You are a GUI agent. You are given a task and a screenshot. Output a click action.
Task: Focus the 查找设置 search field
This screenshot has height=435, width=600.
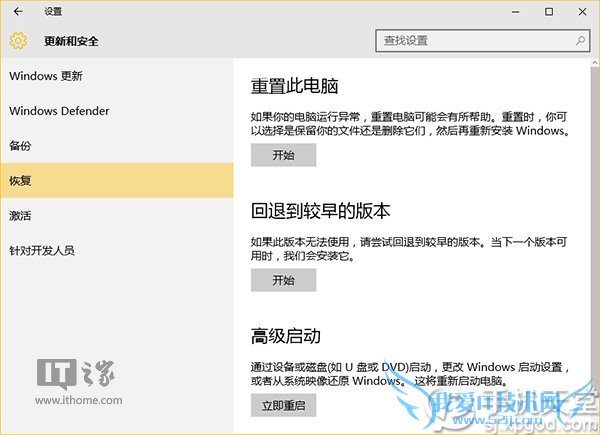point(483,41)
